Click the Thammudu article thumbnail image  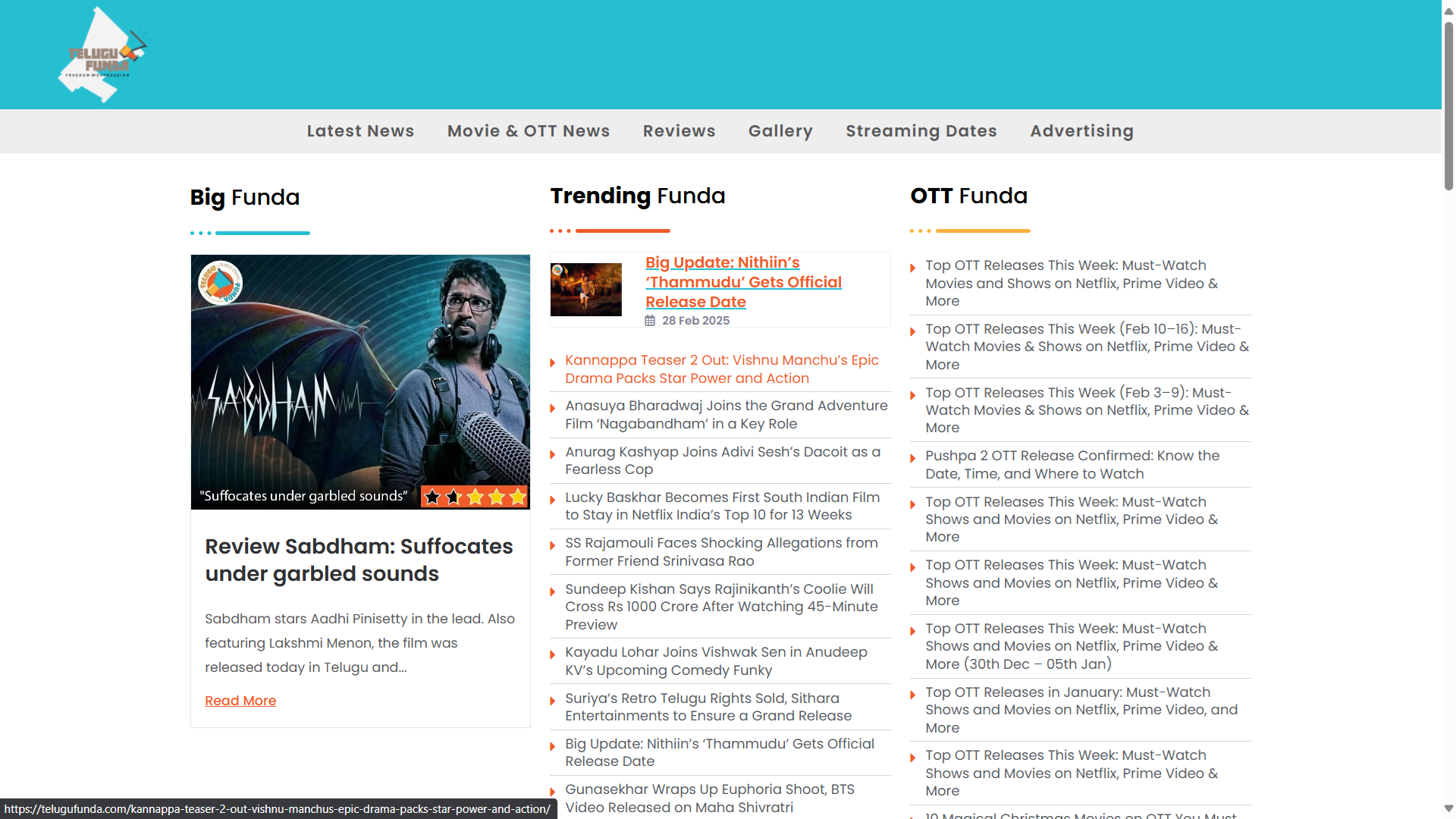pyautogui.click(x=585, y=290)
